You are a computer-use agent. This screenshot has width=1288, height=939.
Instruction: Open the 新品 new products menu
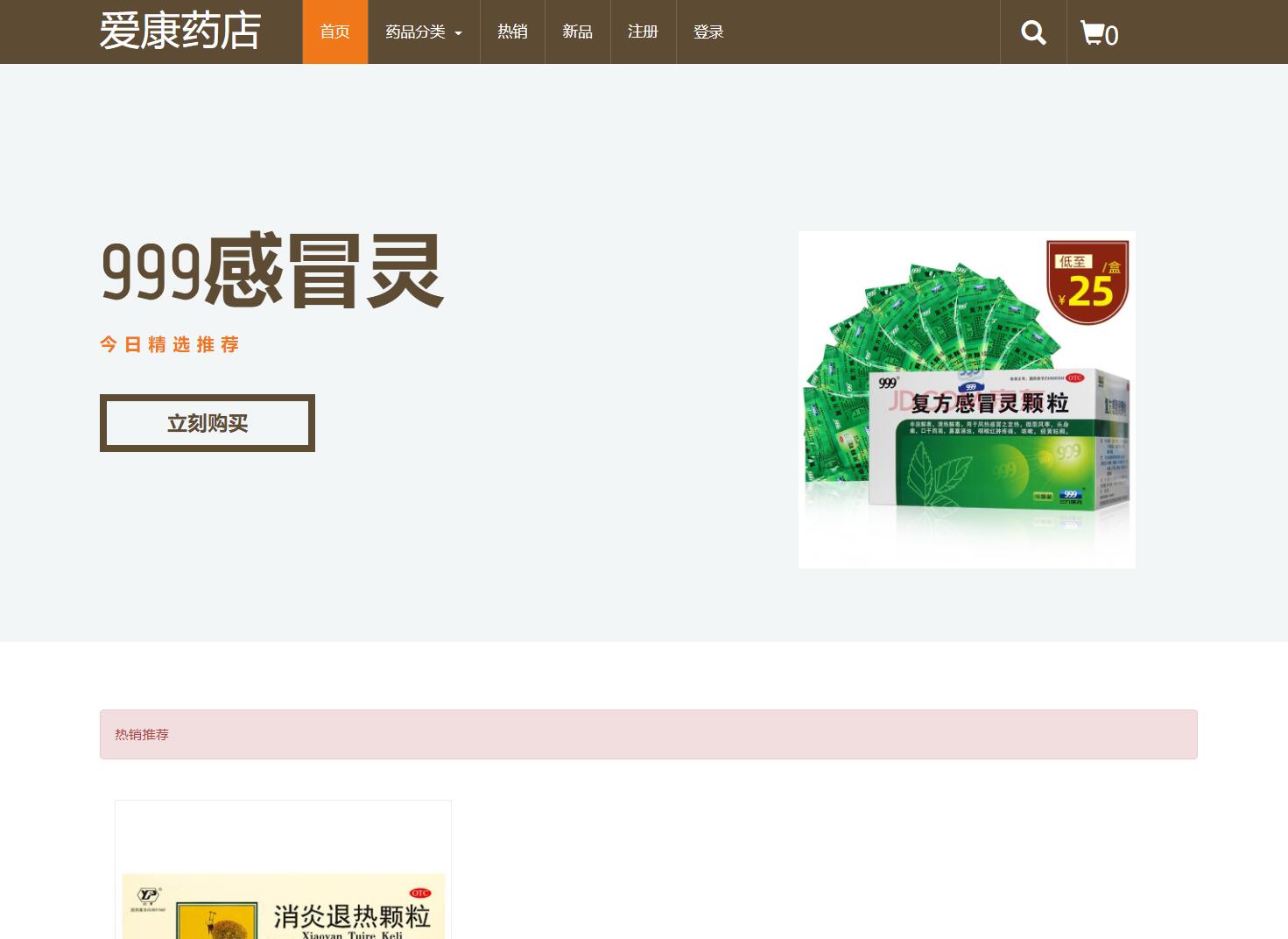(577, 32)
